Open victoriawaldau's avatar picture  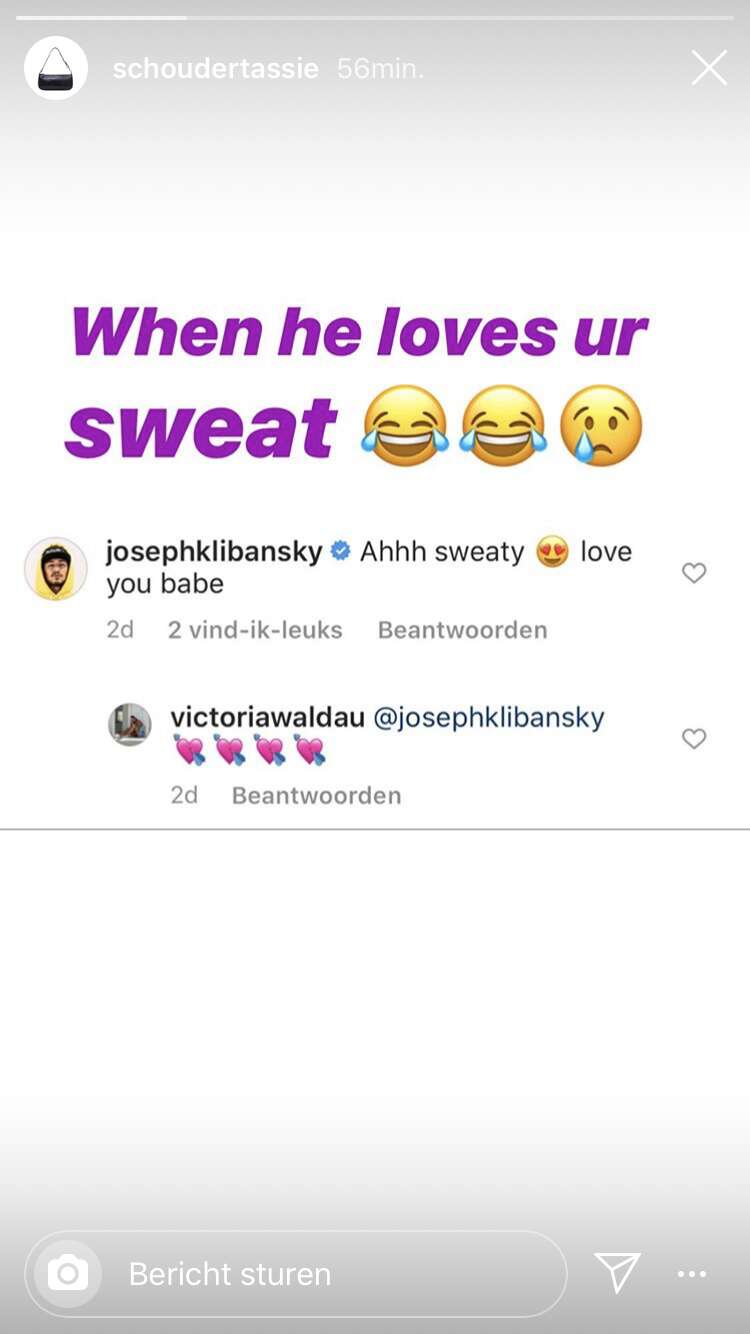point(130,724)
